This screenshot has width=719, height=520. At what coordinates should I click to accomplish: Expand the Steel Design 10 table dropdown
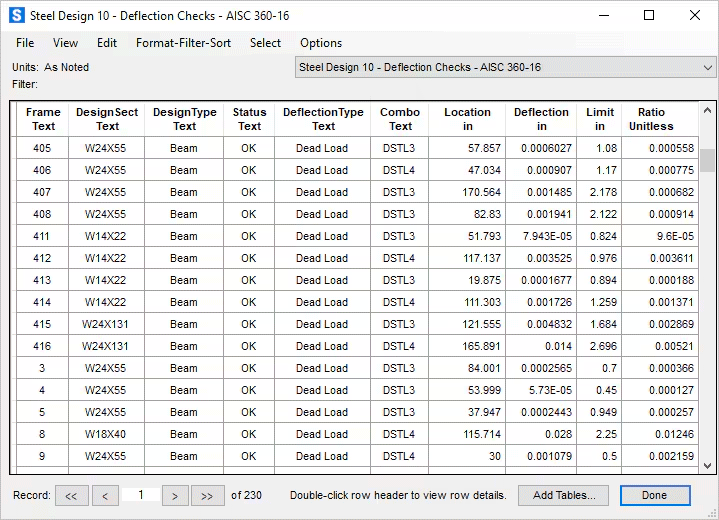[708, 68]
